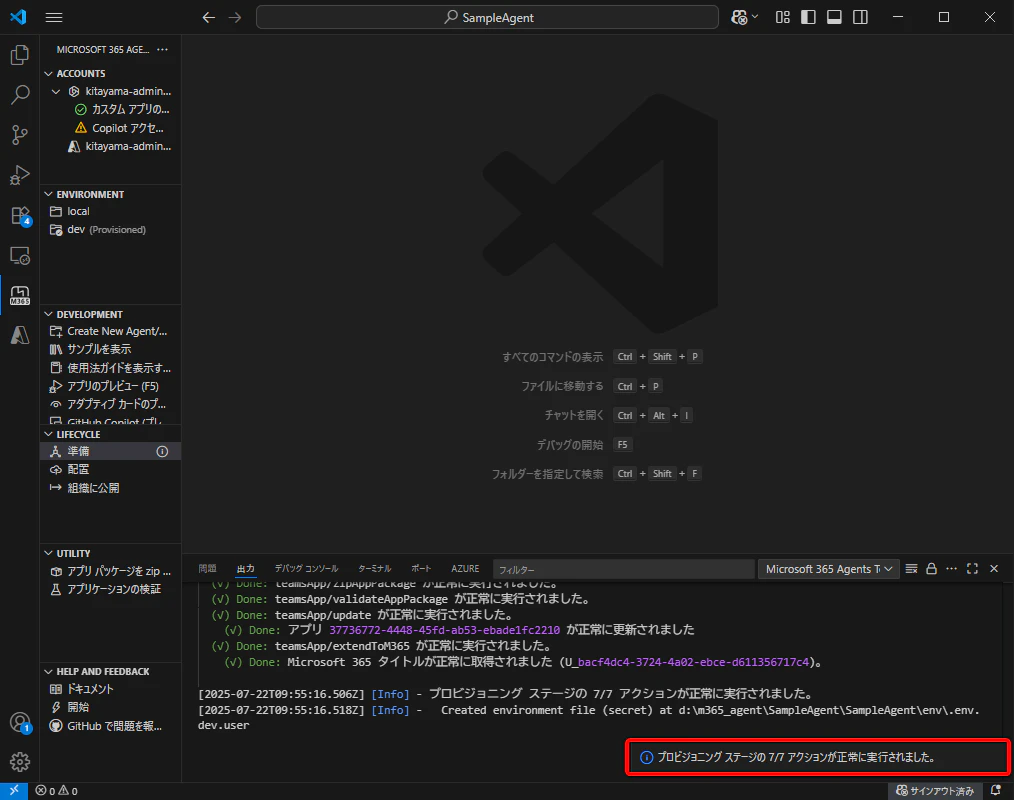Toggle the output auto-scroll lock
This screenshot has height=800, width=1014.
(931, 568)
